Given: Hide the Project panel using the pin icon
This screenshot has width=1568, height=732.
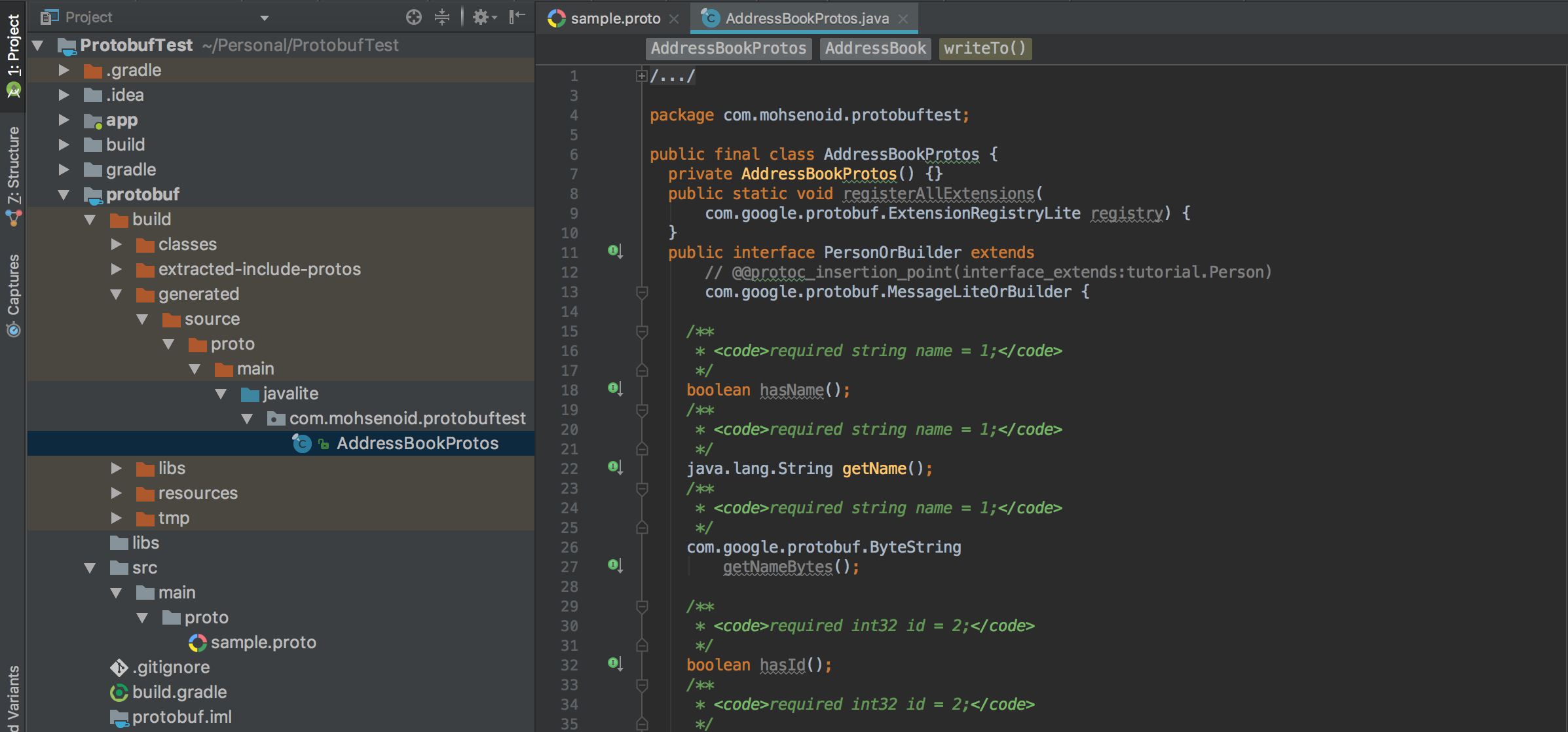Looking at the screenshot, I should [x=517, y=17].
